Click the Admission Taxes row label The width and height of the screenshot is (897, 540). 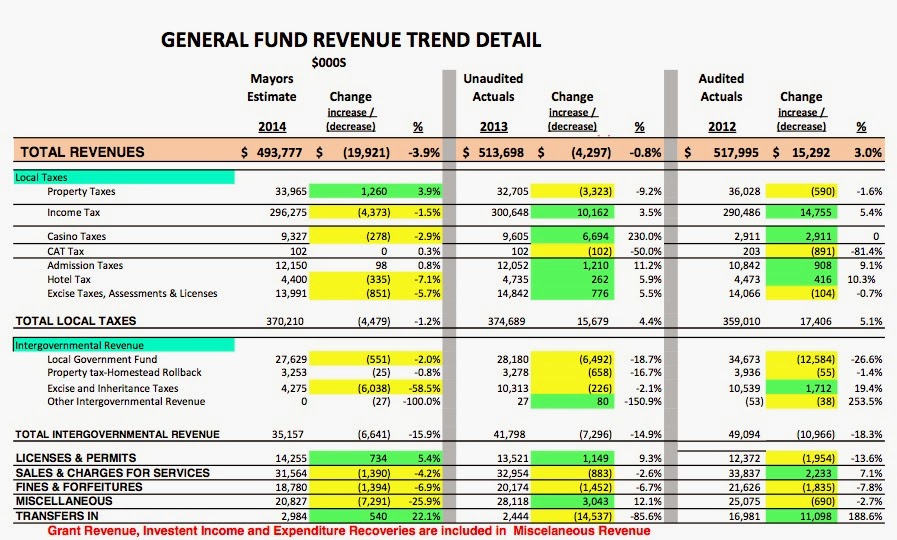pos(85,265)
